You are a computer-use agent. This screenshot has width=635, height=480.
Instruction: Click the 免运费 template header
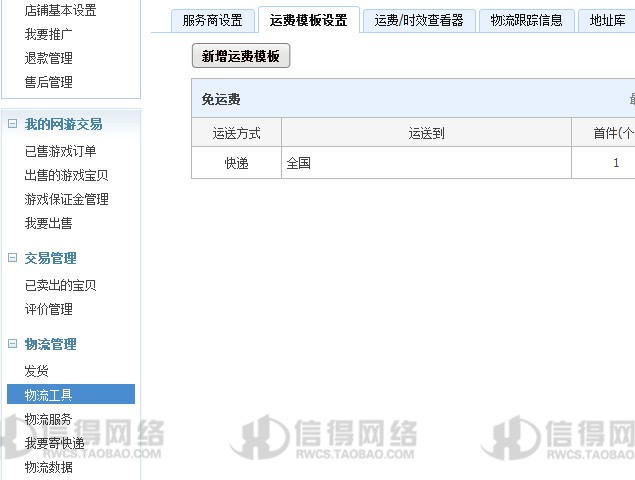[x=221, y=99]
